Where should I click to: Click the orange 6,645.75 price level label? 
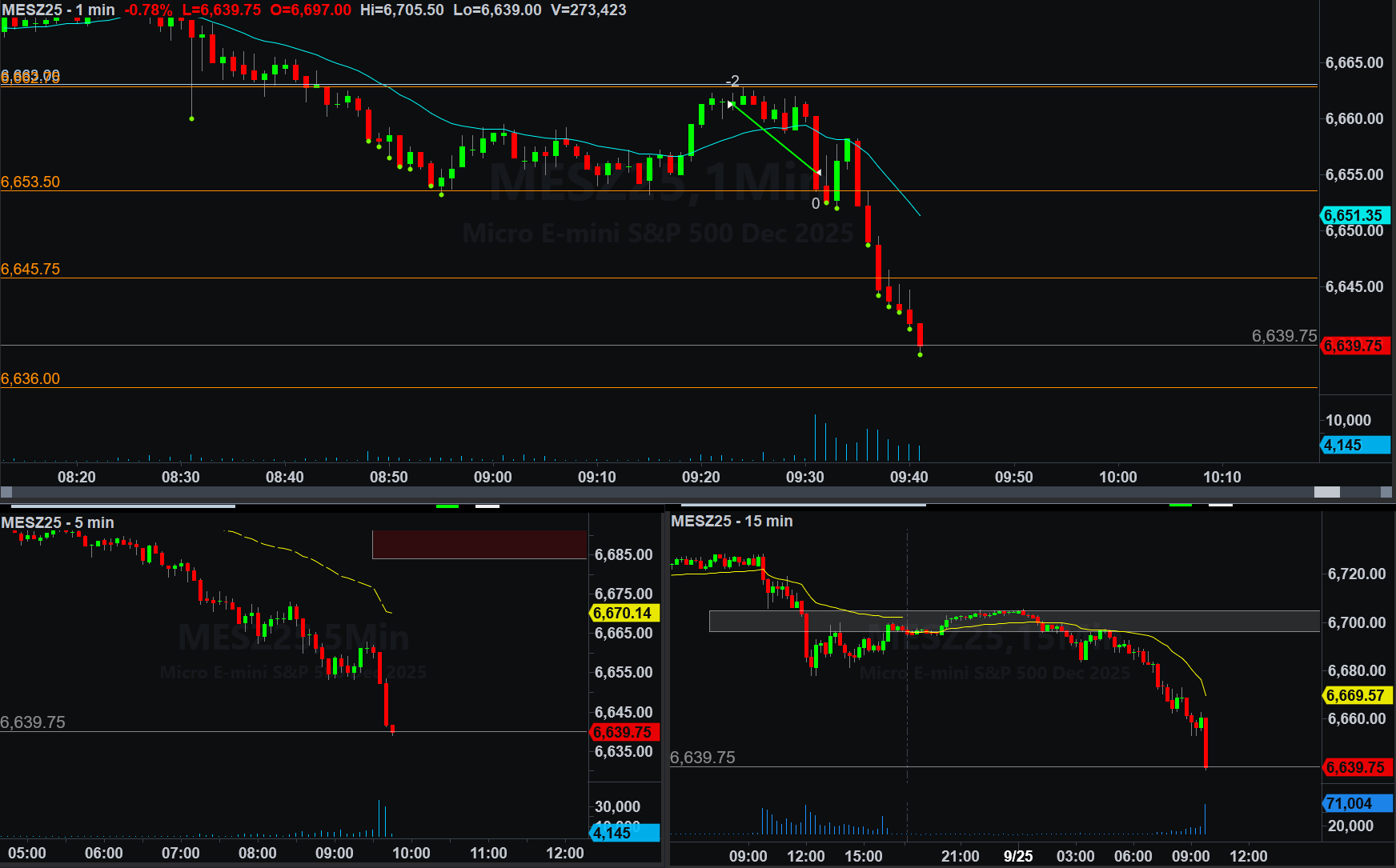click(30, 269)
